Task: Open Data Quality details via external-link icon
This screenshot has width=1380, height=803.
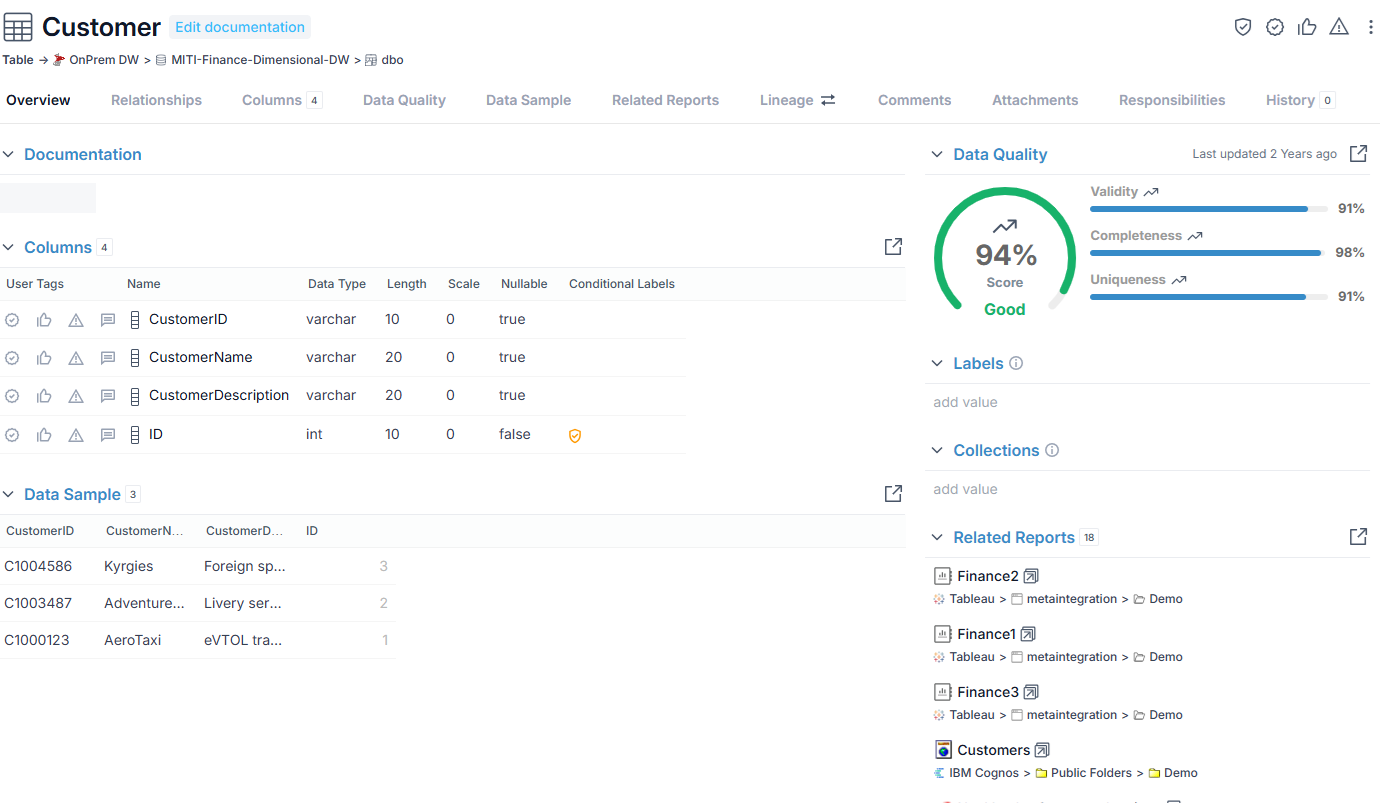Action: pos(1358,154)
